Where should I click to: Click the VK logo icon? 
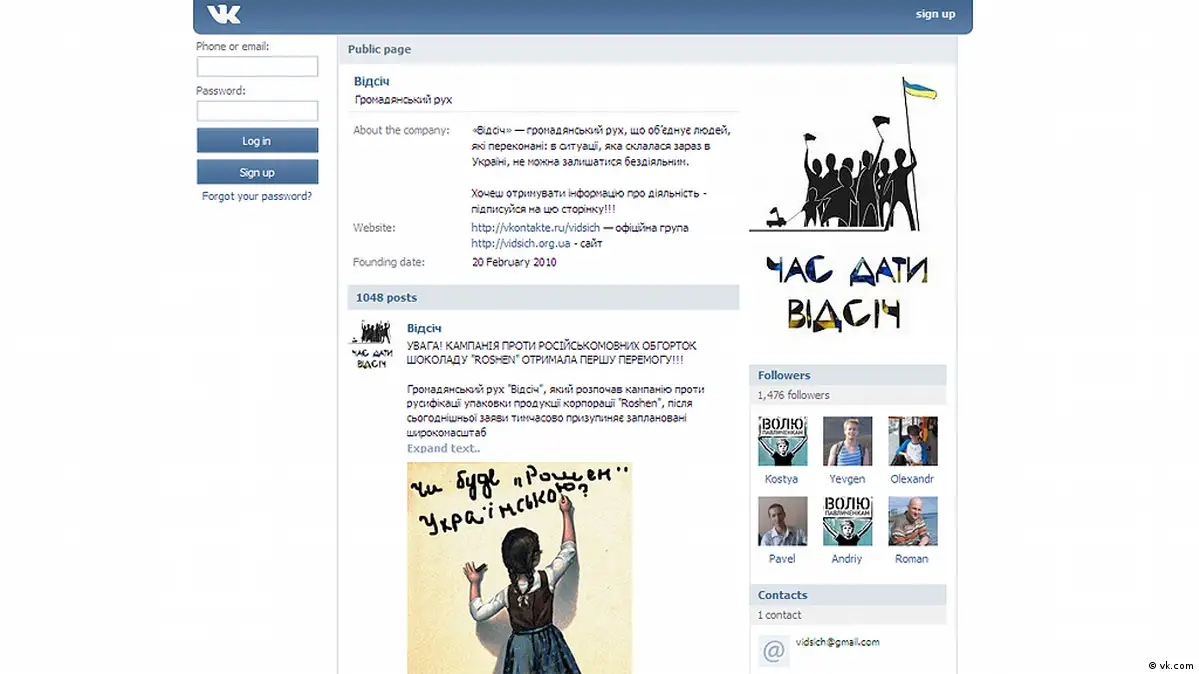pyautogui.click(x=223, y=14)
